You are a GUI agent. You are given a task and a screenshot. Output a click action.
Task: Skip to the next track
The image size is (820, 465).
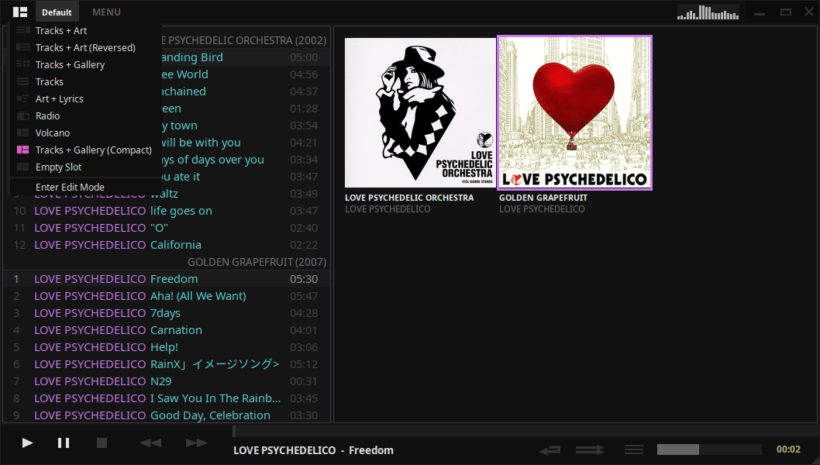[196, 443]
